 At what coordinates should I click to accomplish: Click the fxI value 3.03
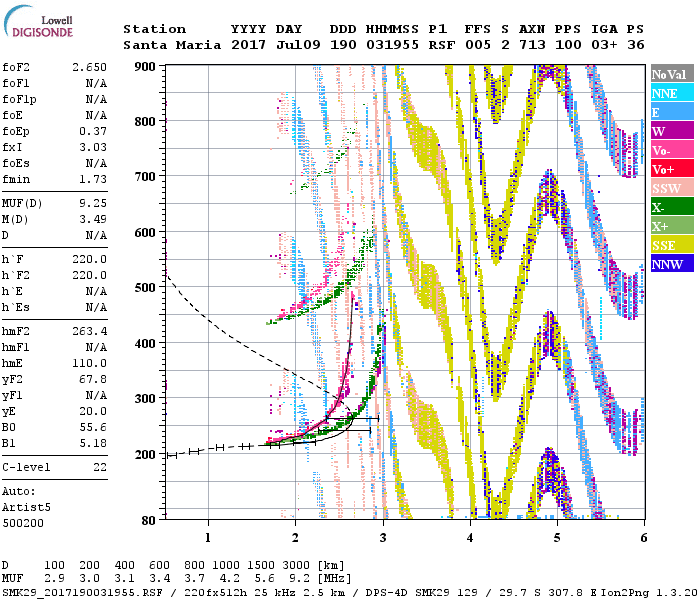click(x=93, y=147)
